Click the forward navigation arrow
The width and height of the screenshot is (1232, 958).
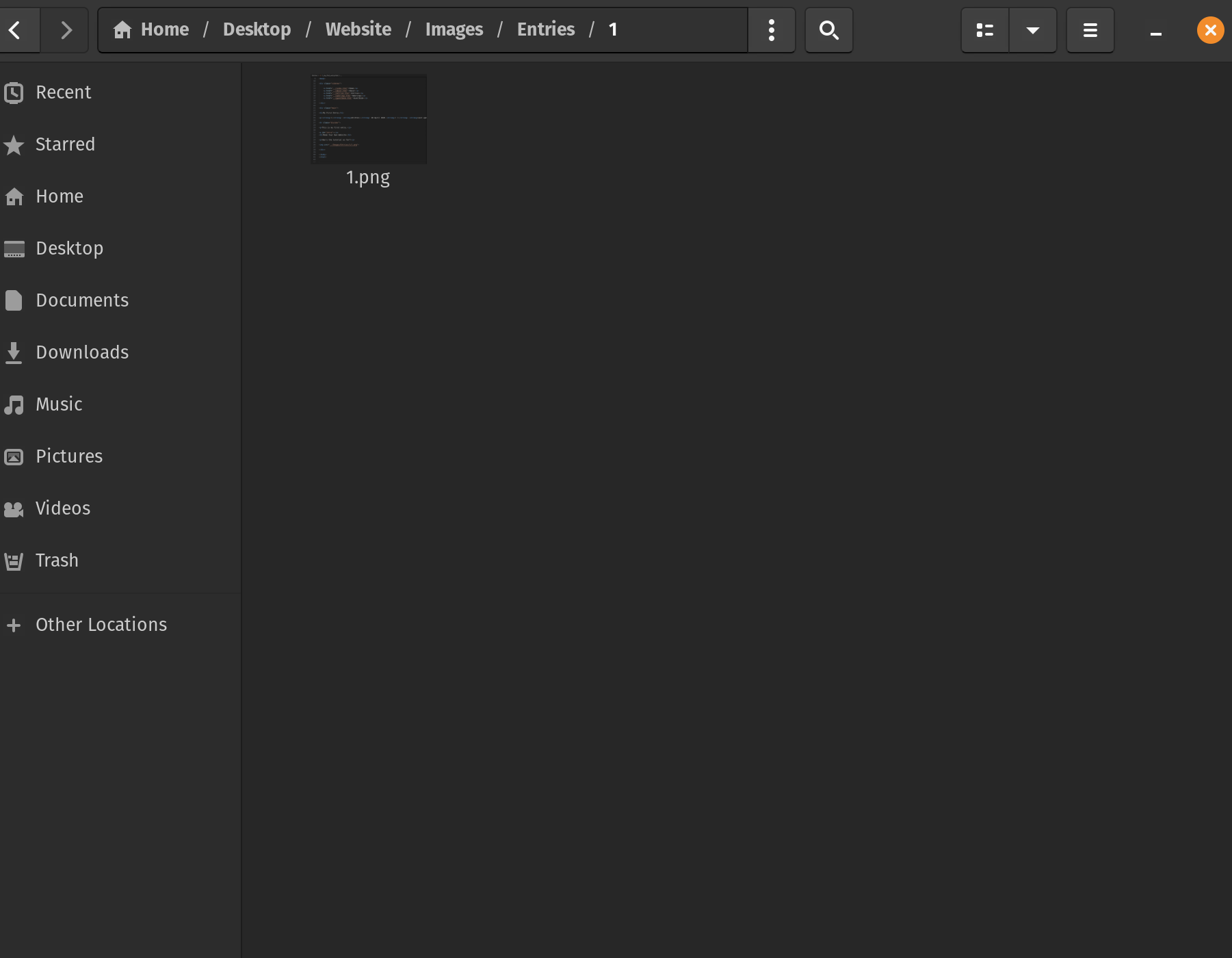(66, 30)
